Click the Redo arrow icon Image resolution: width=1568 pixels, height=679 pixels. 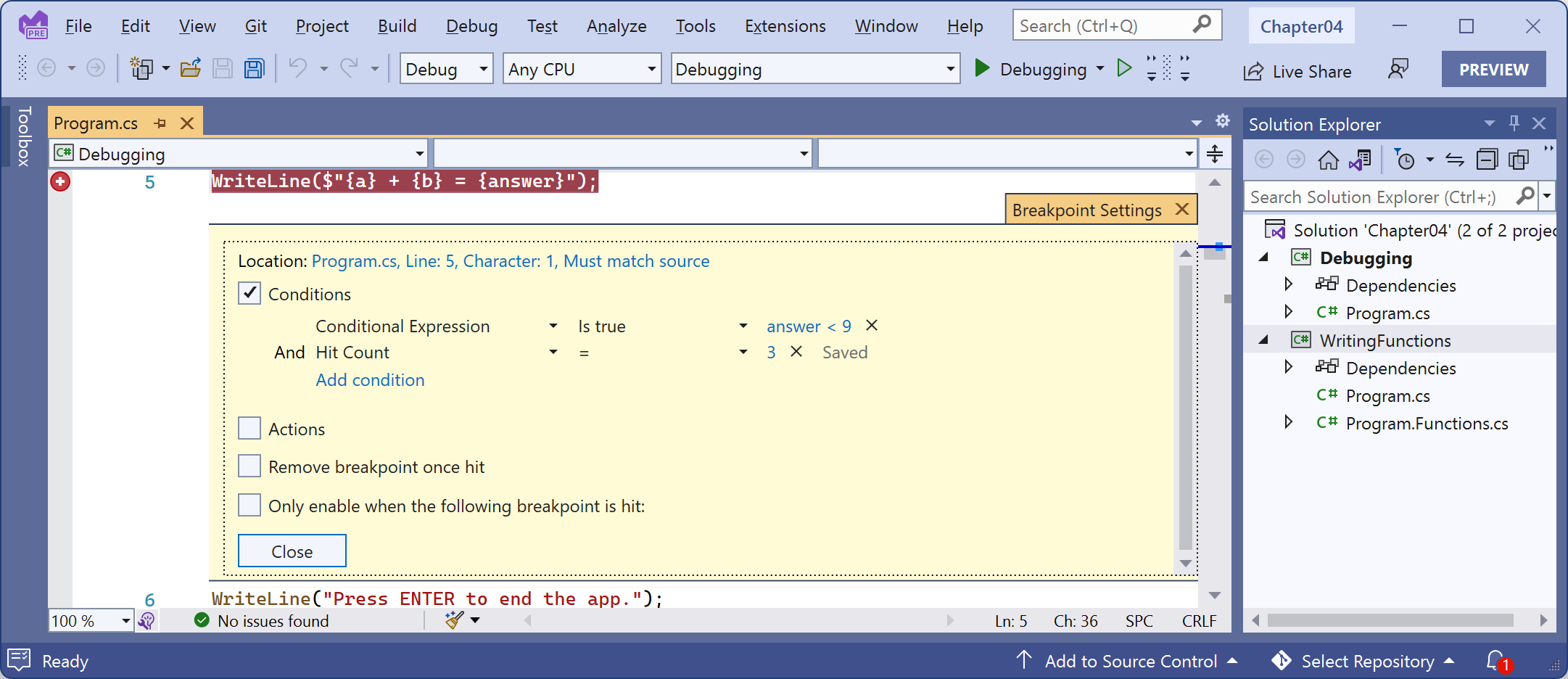pos(350,68)
